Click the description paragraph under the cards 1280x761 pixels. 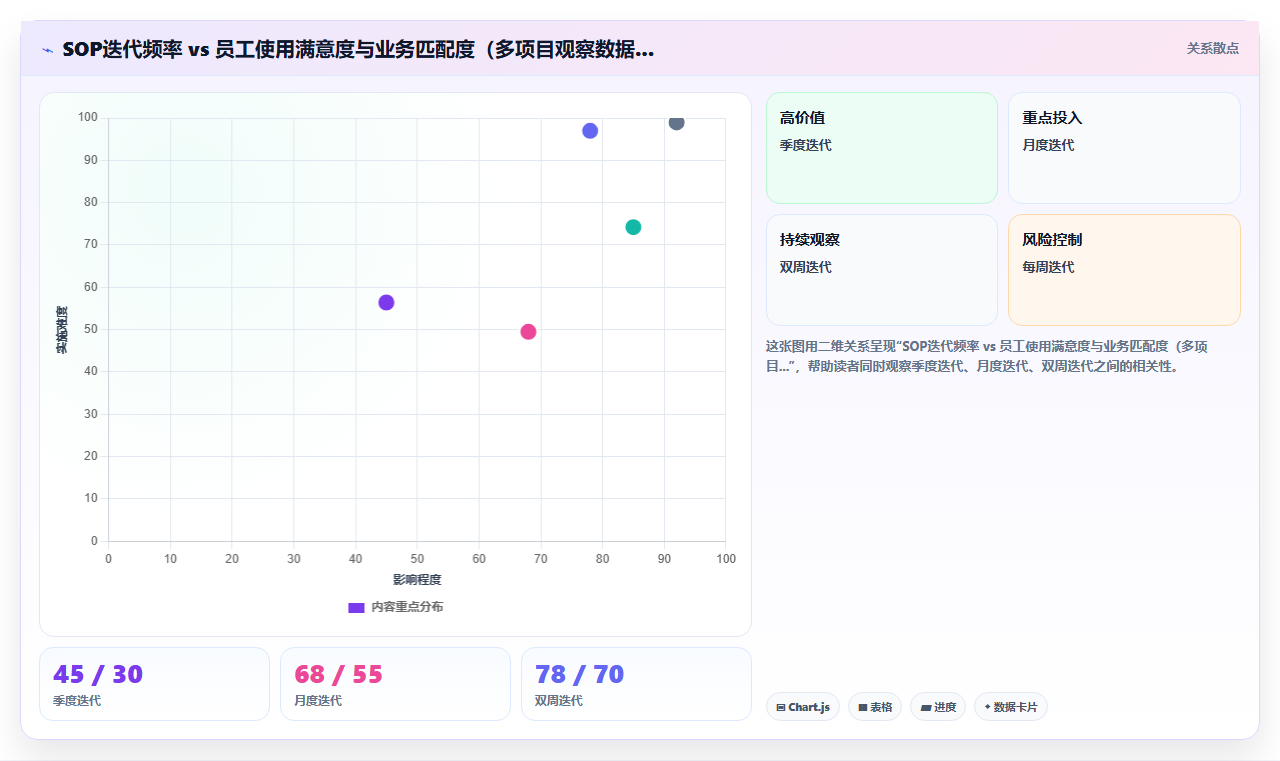(987, 356)
